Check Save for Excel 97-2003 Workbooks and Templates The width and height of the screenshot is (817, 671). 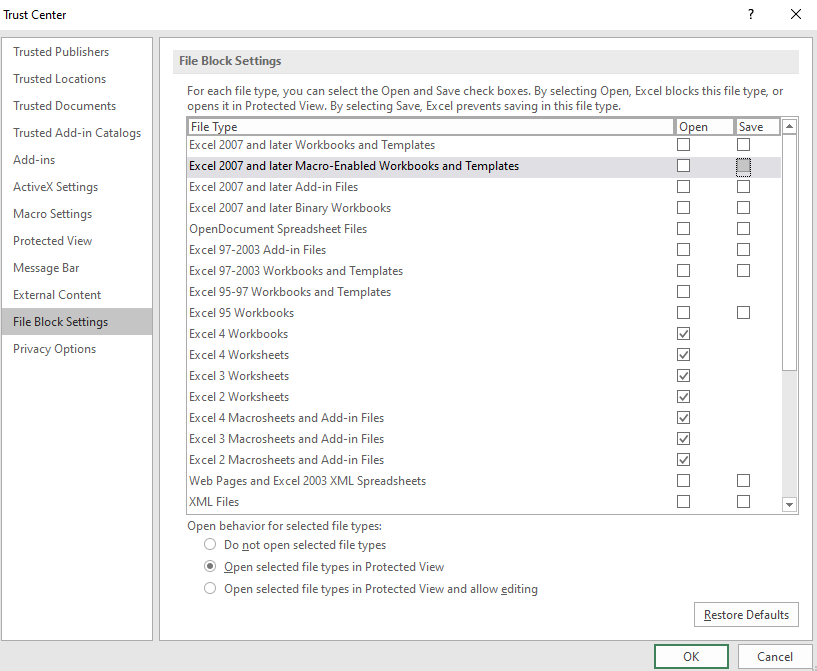pyautogui.click(x=744, y=271)
